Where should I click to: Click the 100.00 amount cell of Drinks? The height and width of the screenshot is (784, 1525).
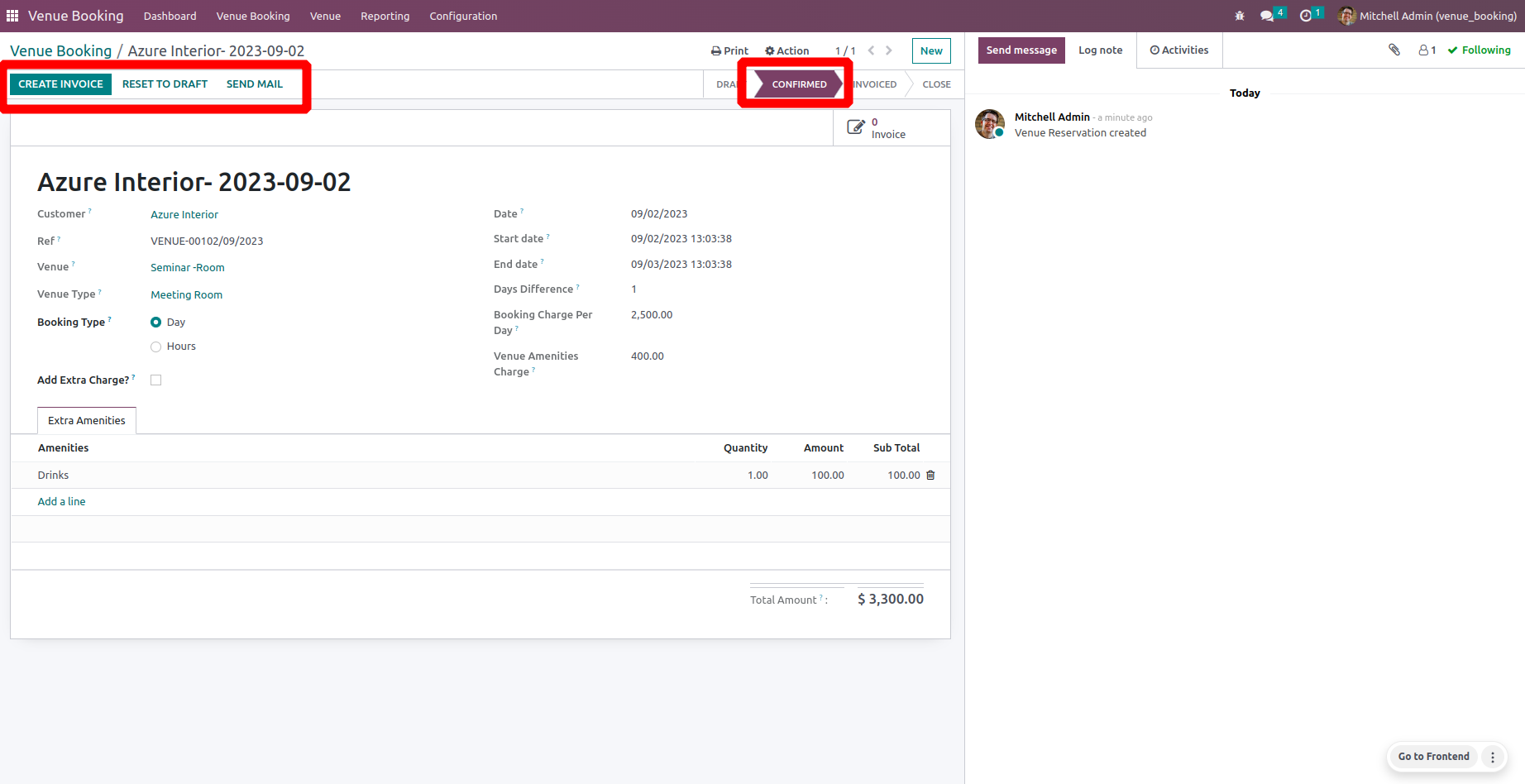point(828,476)
